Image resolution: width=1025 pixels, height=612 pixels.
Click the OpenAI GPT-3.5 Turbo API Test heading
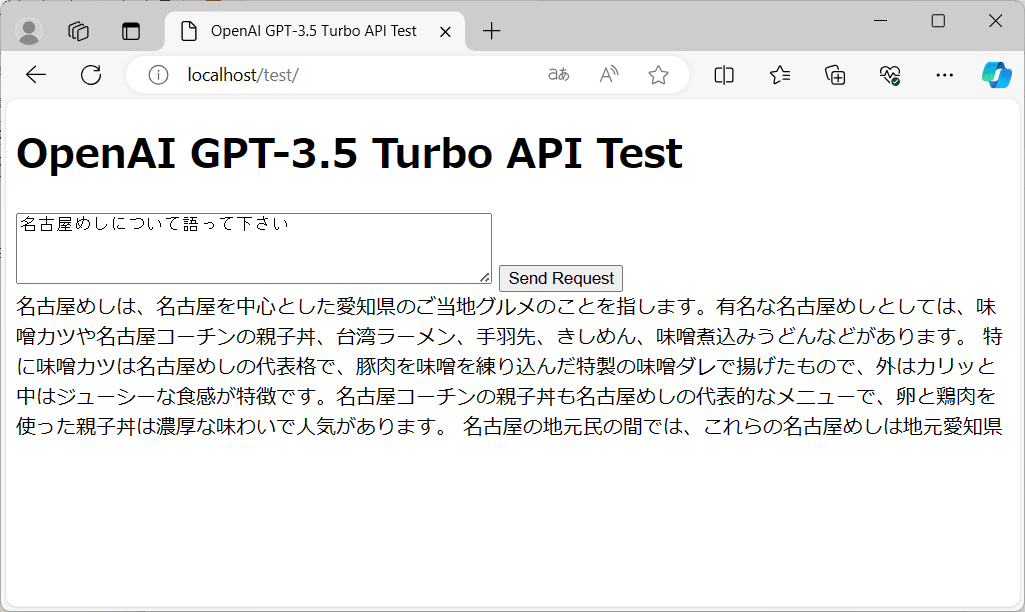coord(349,154)
